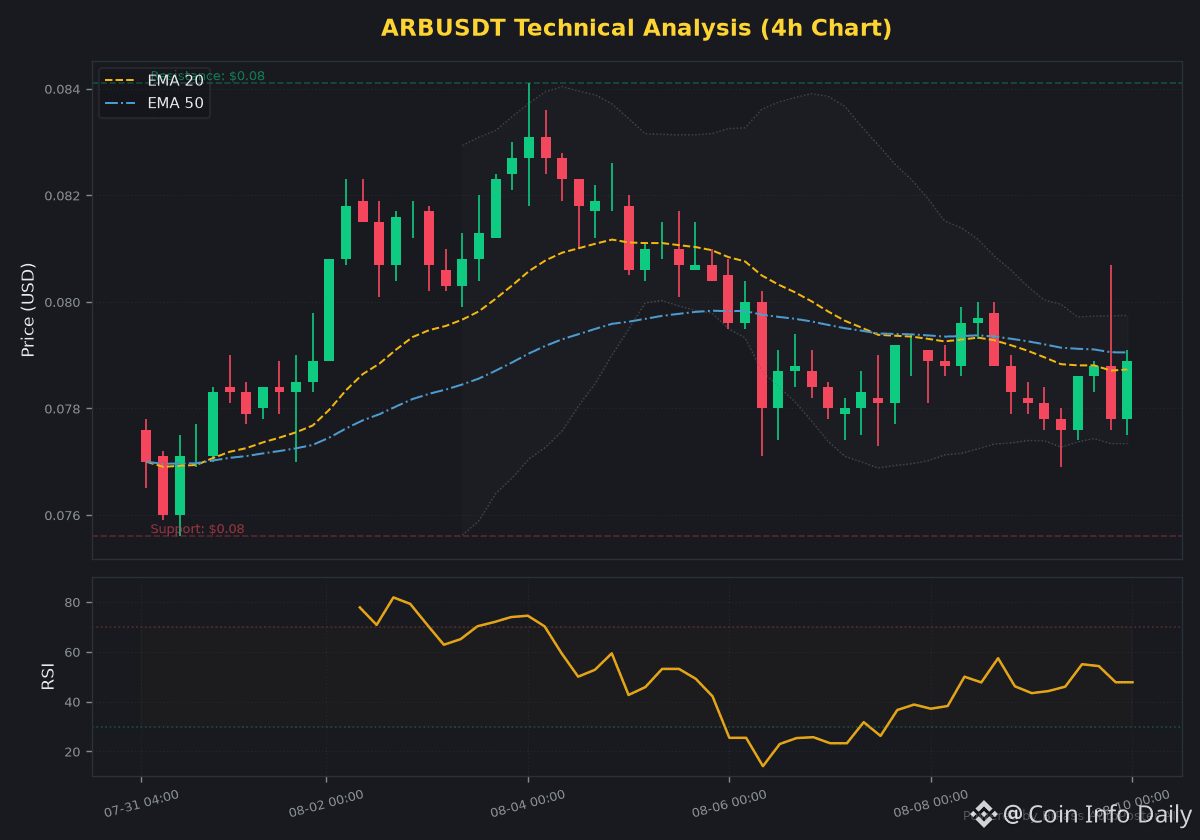Click the 08-06 00:00 date label
The image size is (1200, 840).
[x=729, y=804]
